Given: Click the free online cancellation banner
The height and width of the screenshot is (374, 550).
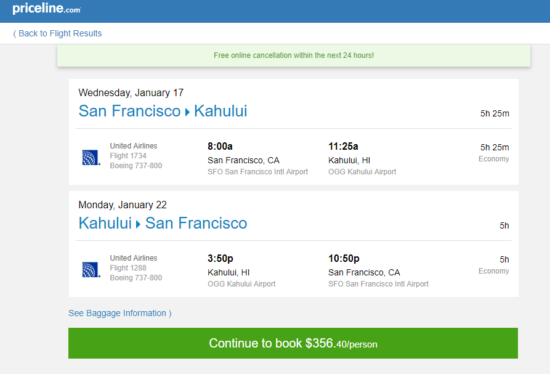Looking at the screenshot, I should pyautogui.click(x=294, y=55).
